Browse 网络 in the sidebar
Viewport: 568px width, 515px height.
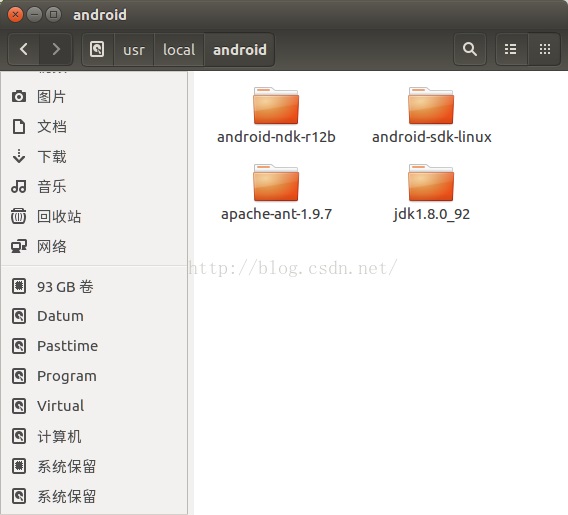coord(52,247)
